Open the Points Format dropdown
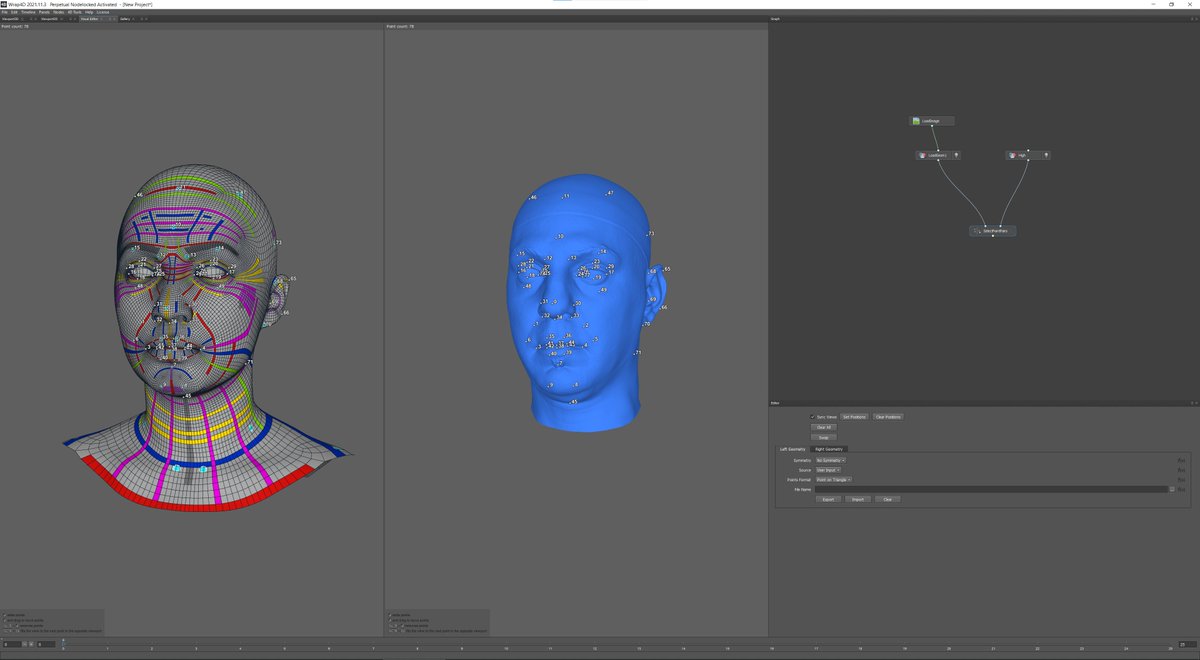Image resolution: width=1200 pixels, height=660 pixels. pyautogui.click(x=834, y=480)
